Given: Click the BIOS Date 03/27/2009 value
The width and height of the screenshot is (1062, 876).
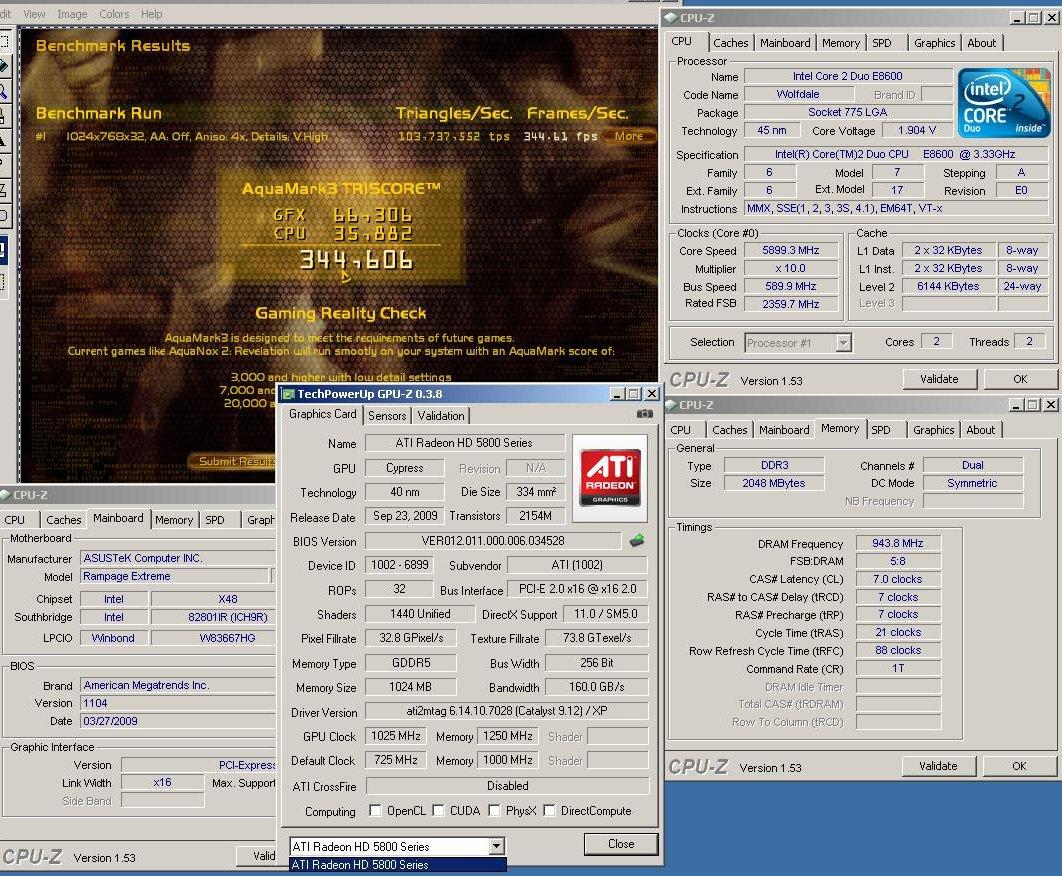Looking at the screenshot, I should [x=177, y=721].
